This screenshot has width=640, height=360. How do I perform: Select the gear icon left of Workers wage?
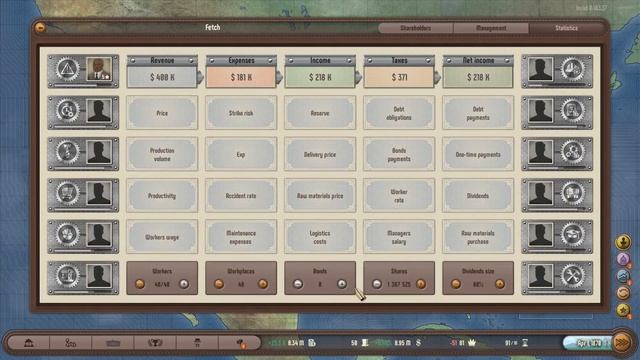coord(67,234)
